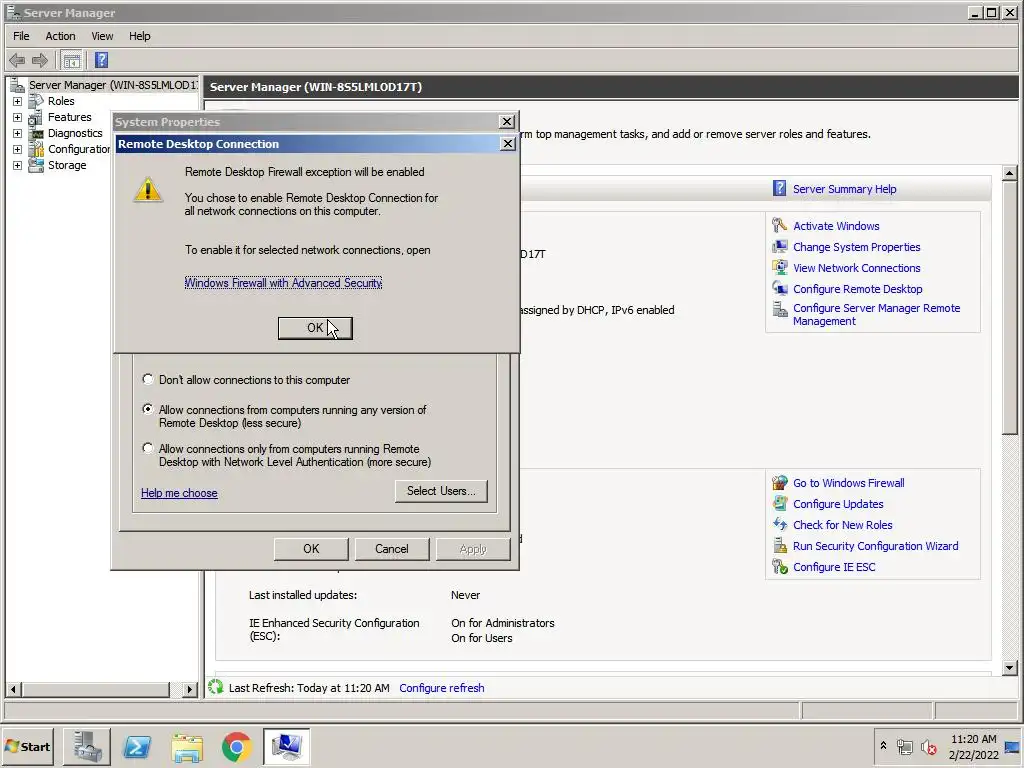Click the vertical scrollbar down arrow
1024x768 pixels.
1010,667
